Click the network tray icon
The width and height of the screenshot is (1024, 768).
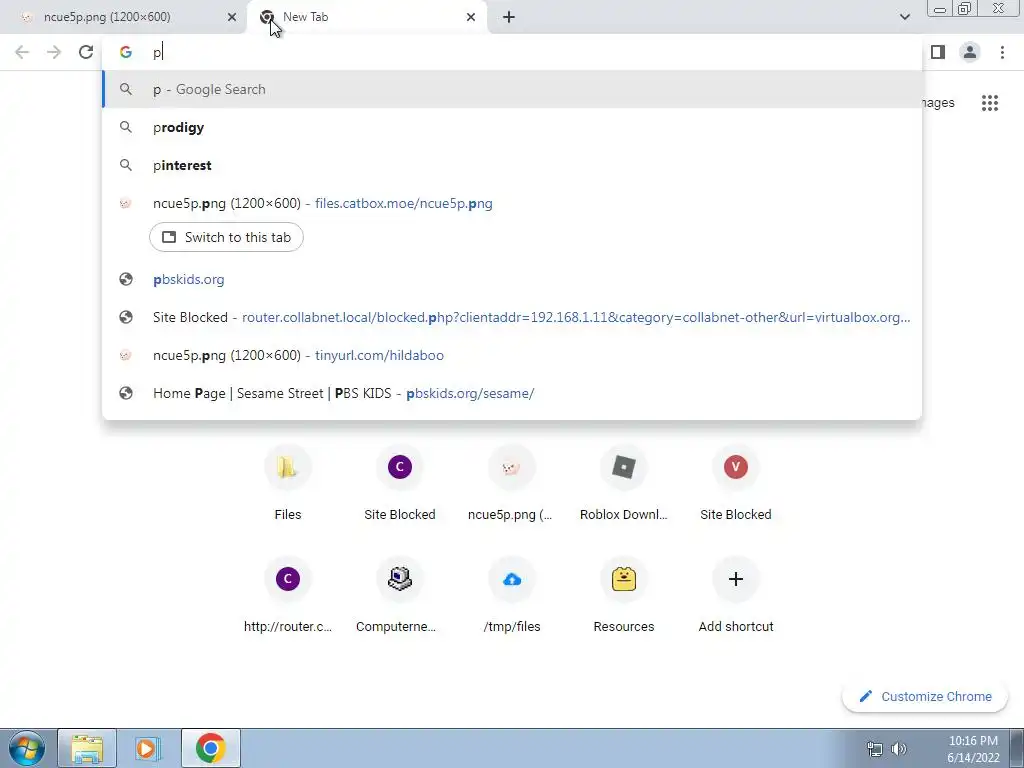874,749
